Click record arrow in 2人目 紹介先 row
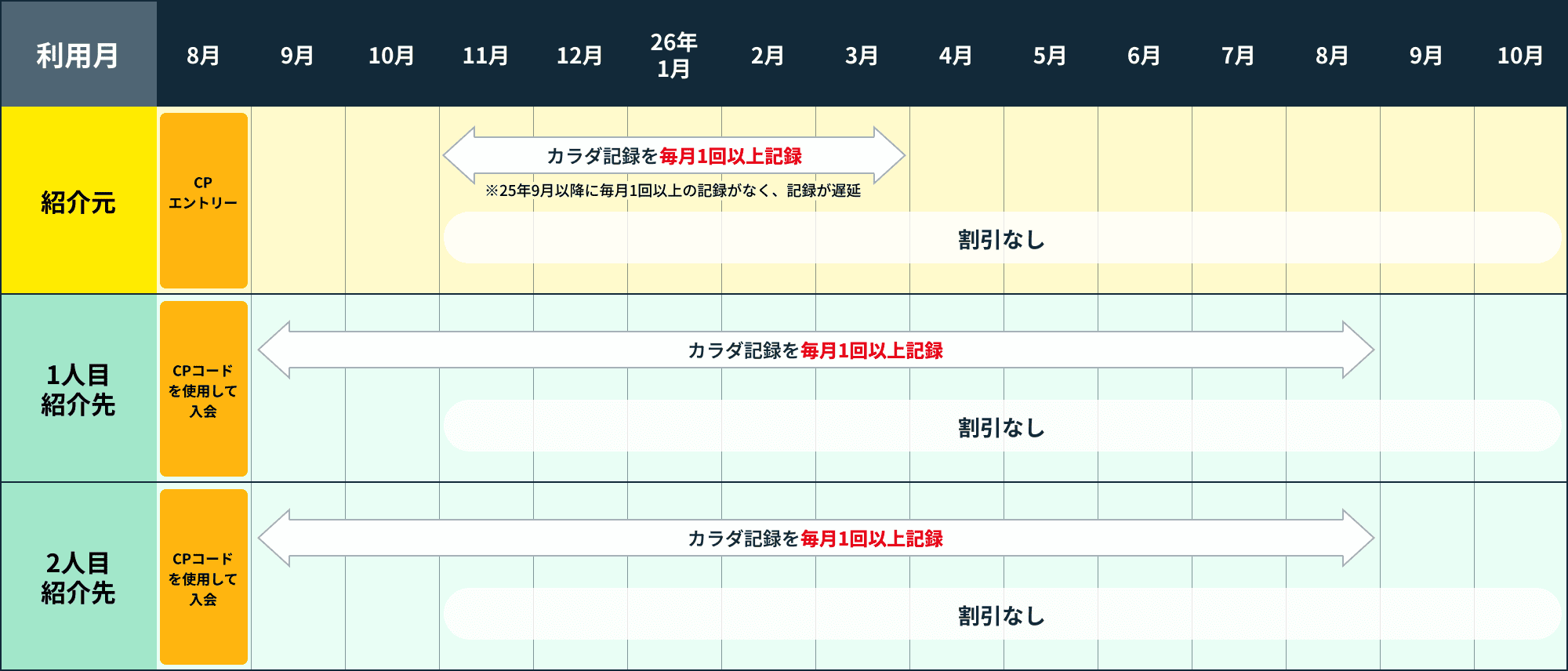 (815, 538)
